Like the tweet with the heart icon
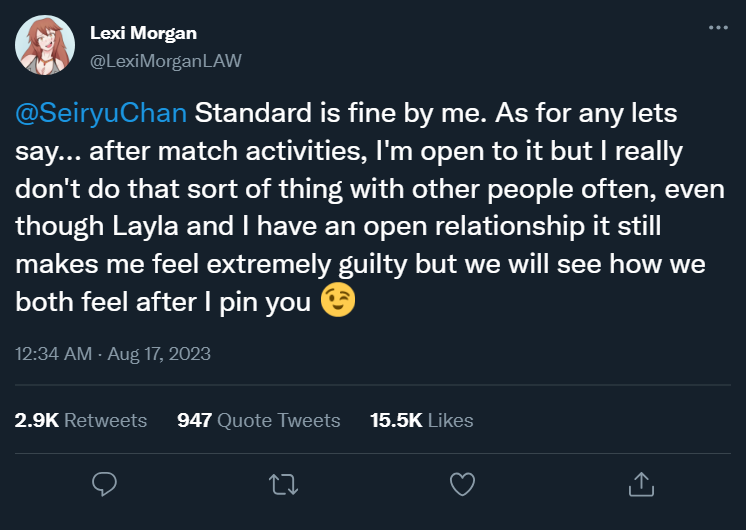The width and height of the screenshot is (746, 530). click(x=461, y=485)
